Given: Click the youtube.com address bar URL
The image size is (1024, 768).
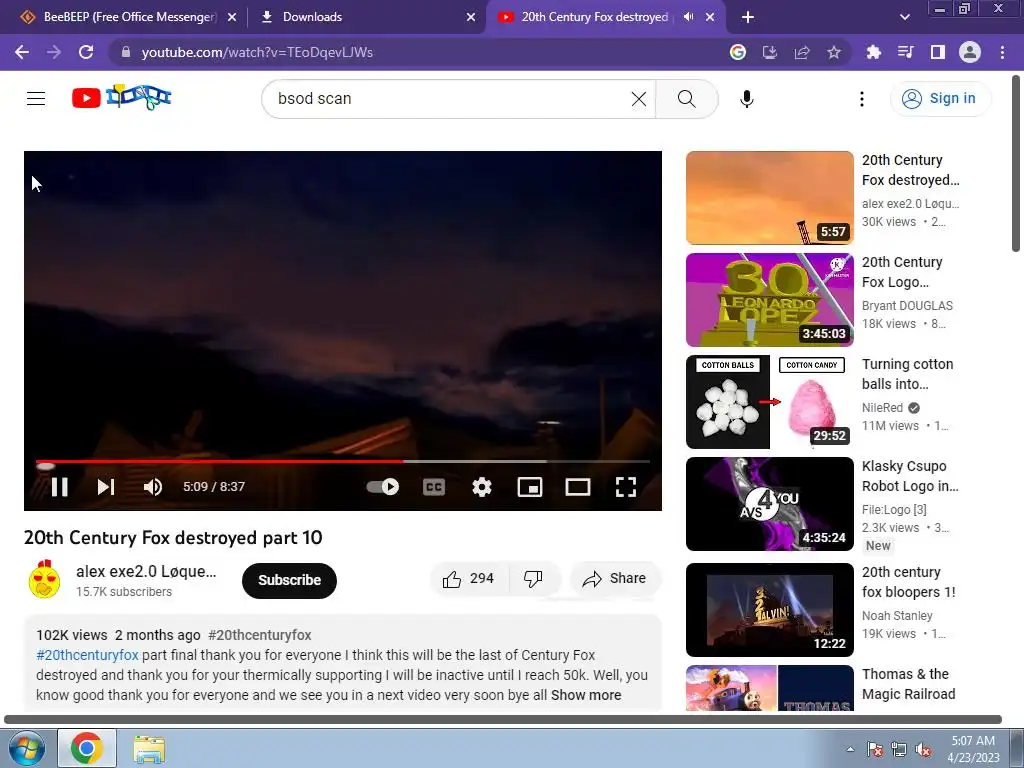Looking at the screenshot, I should (x=257, y=52).
